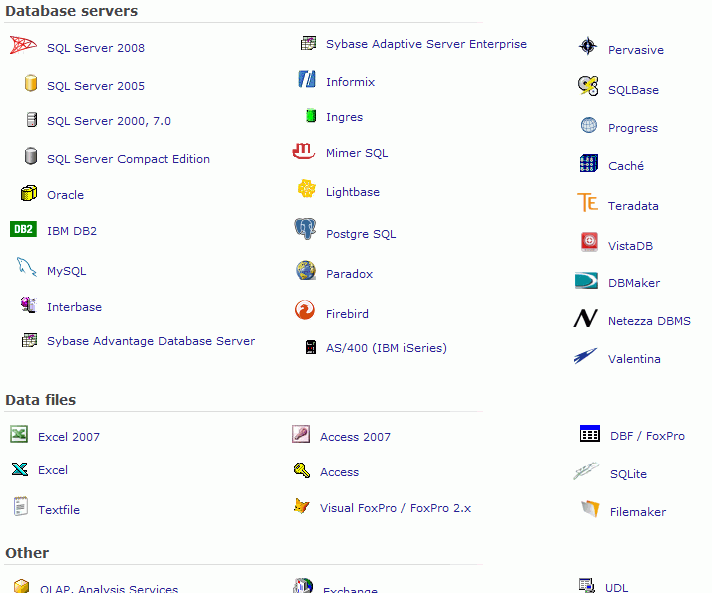Click the yellow Oracle database icon
Viewport: 712px width, 593px height.
click(x=29, y=193)
